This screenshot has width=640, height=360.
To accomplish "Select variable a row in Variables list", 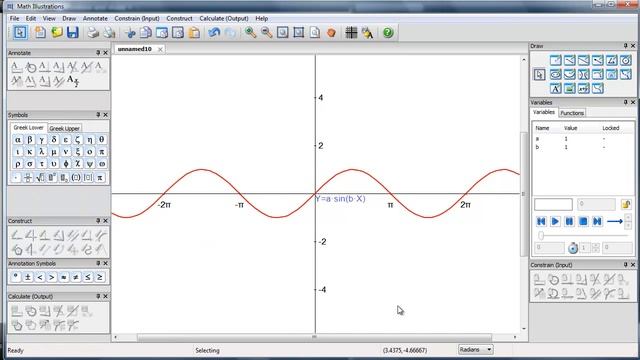I will [x=583, y=139].
